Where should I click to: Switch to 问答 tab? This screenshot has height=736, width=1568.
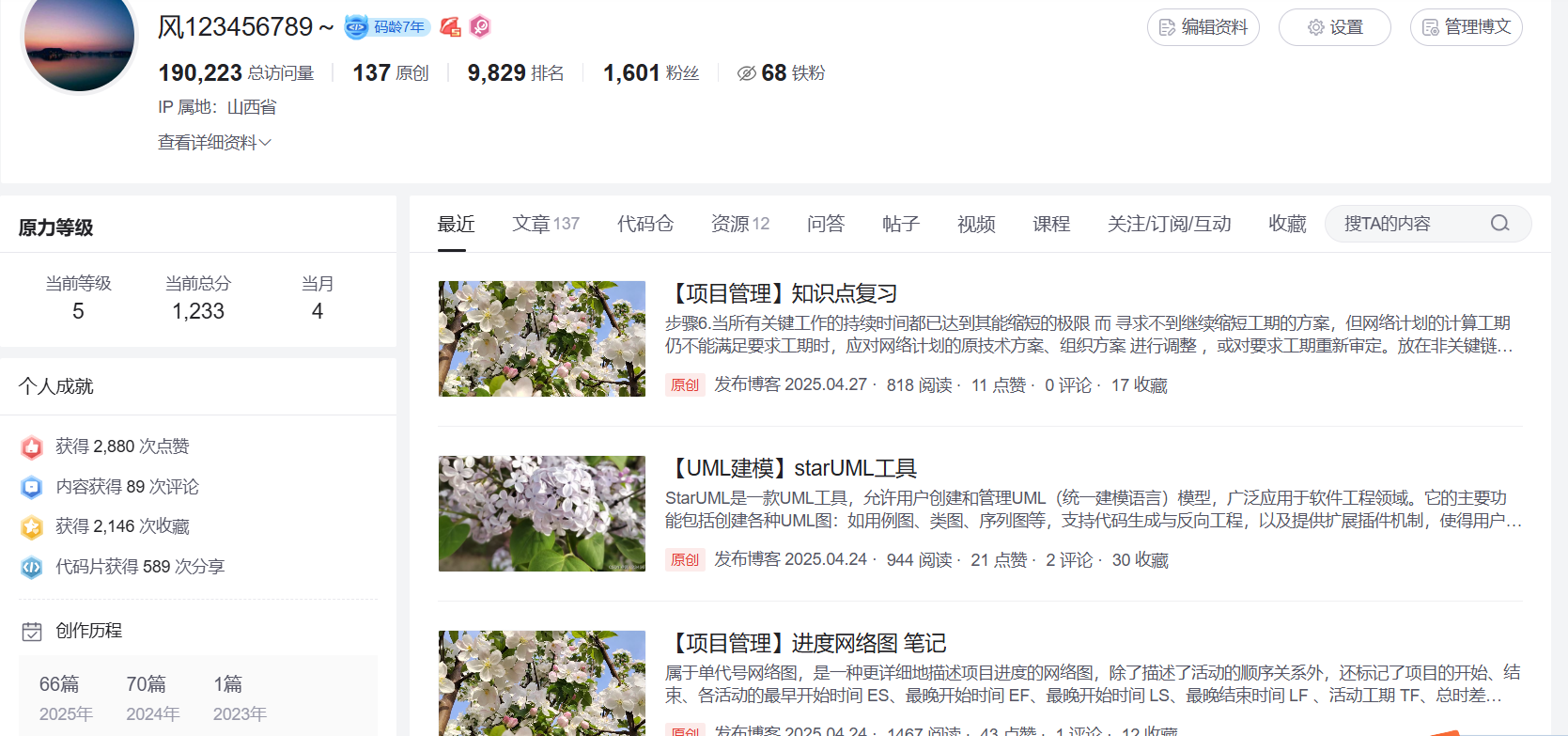(x=826, y=224)
